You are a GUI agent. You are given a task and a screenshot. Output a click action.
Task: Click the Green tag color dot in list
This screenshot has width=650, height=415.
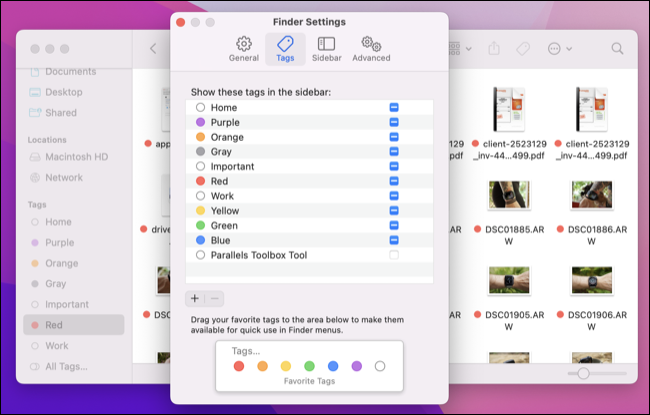[x=200, y=226]
